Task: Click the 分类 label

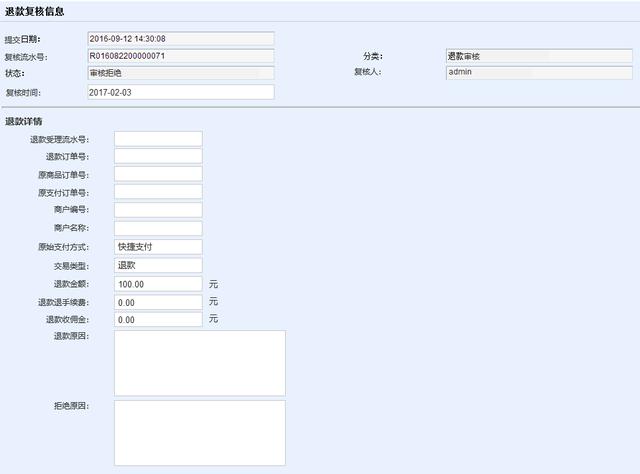Action: [x=373, y=56]
